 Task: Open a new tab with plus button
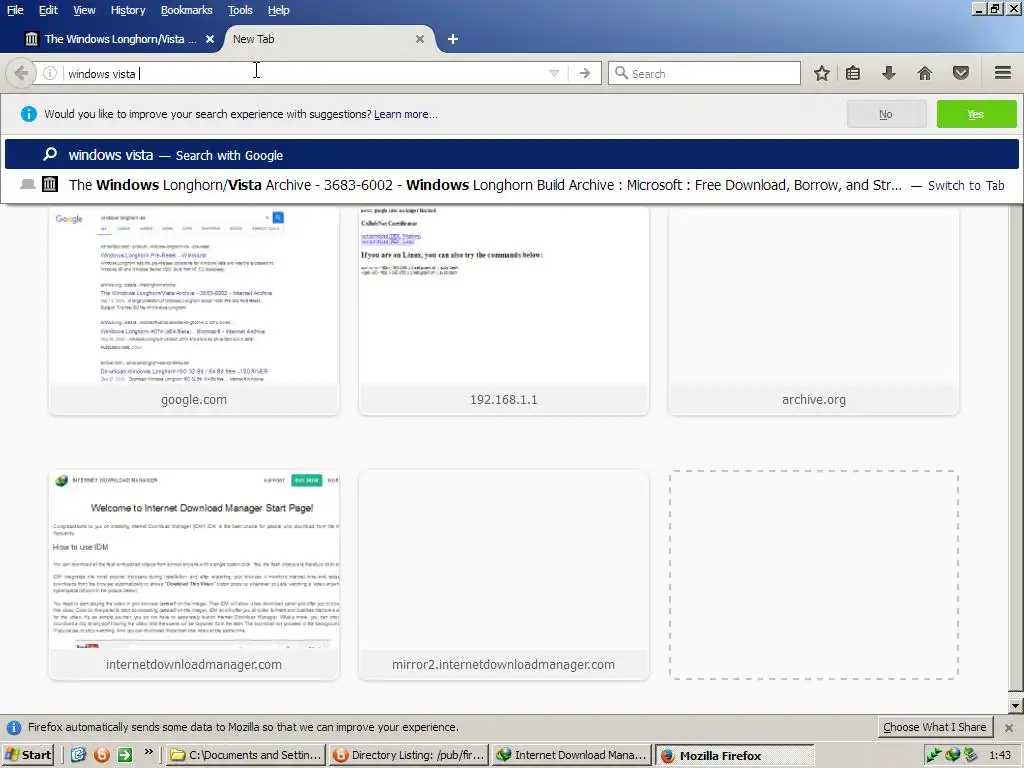(x=453, y=39)
